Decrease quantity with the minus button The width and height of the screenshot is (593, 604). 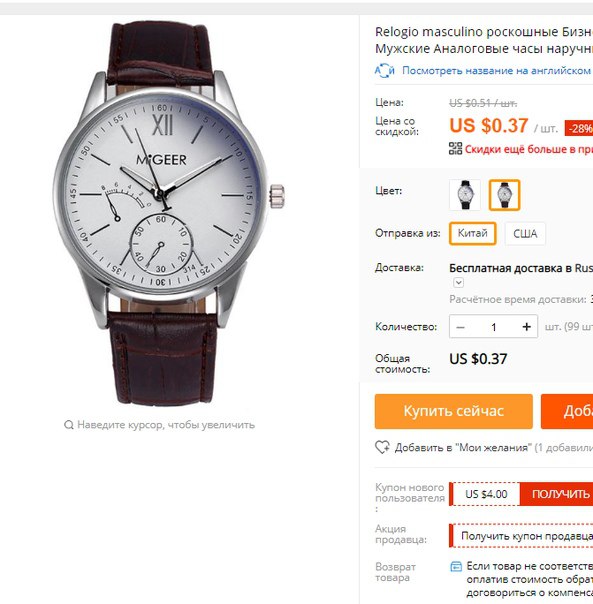460,327
